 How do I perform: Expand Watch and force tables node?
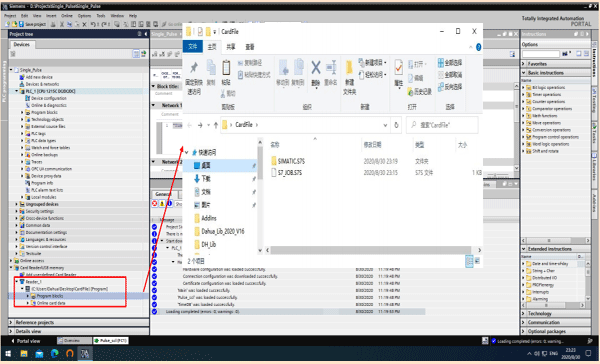[22, 148]
